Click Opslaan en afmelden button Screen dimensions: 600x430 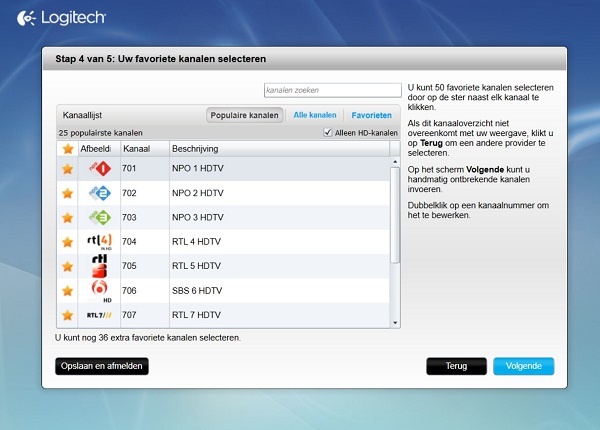(x=102, y=366)
